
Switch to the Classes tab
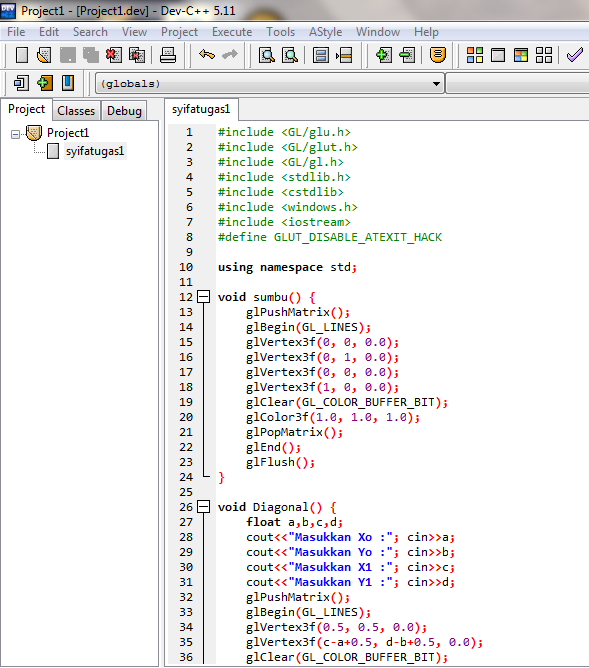(x=76, y=111)
